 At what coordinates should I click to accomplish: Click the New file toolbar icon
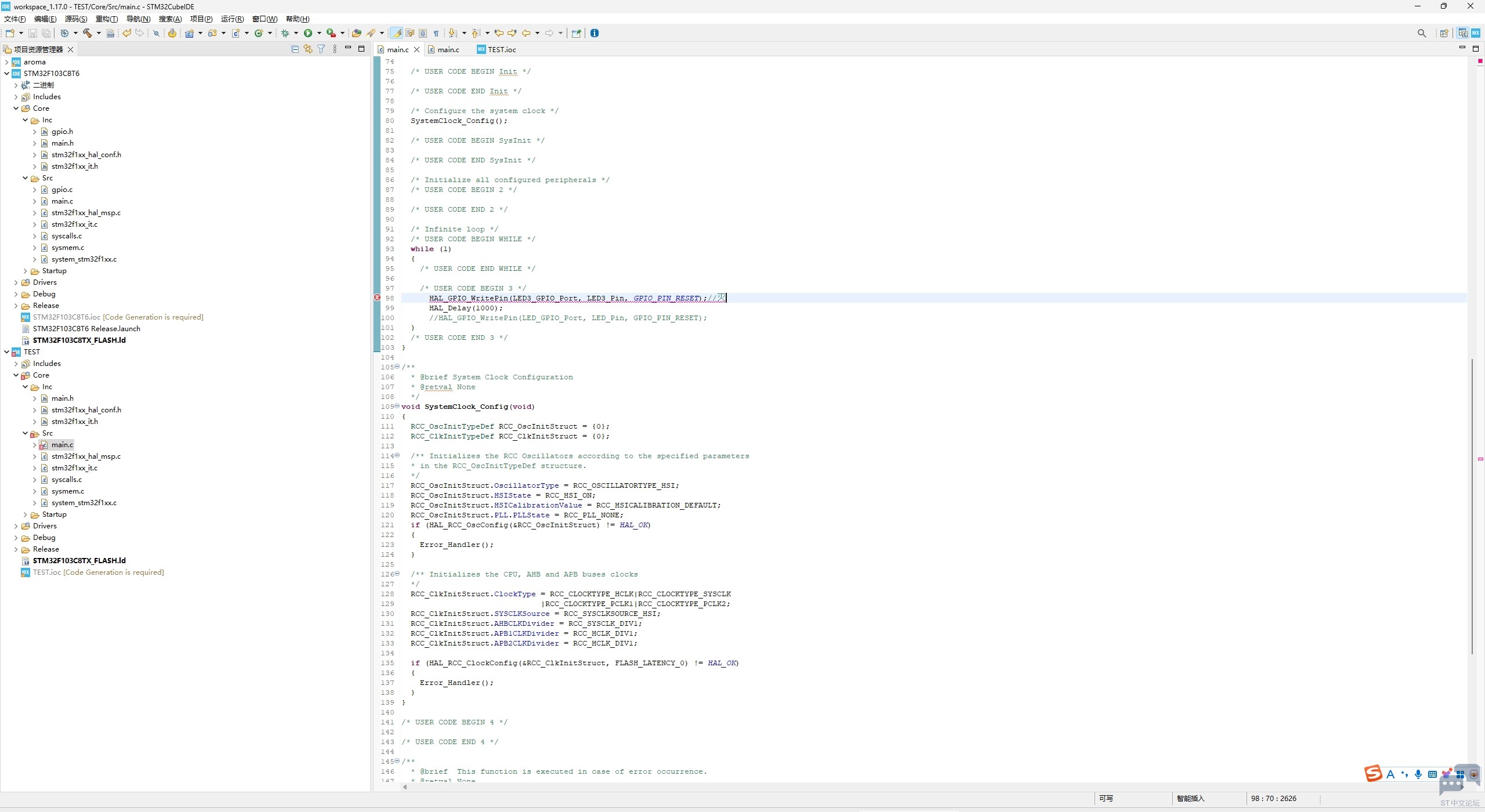click(10, 33)
